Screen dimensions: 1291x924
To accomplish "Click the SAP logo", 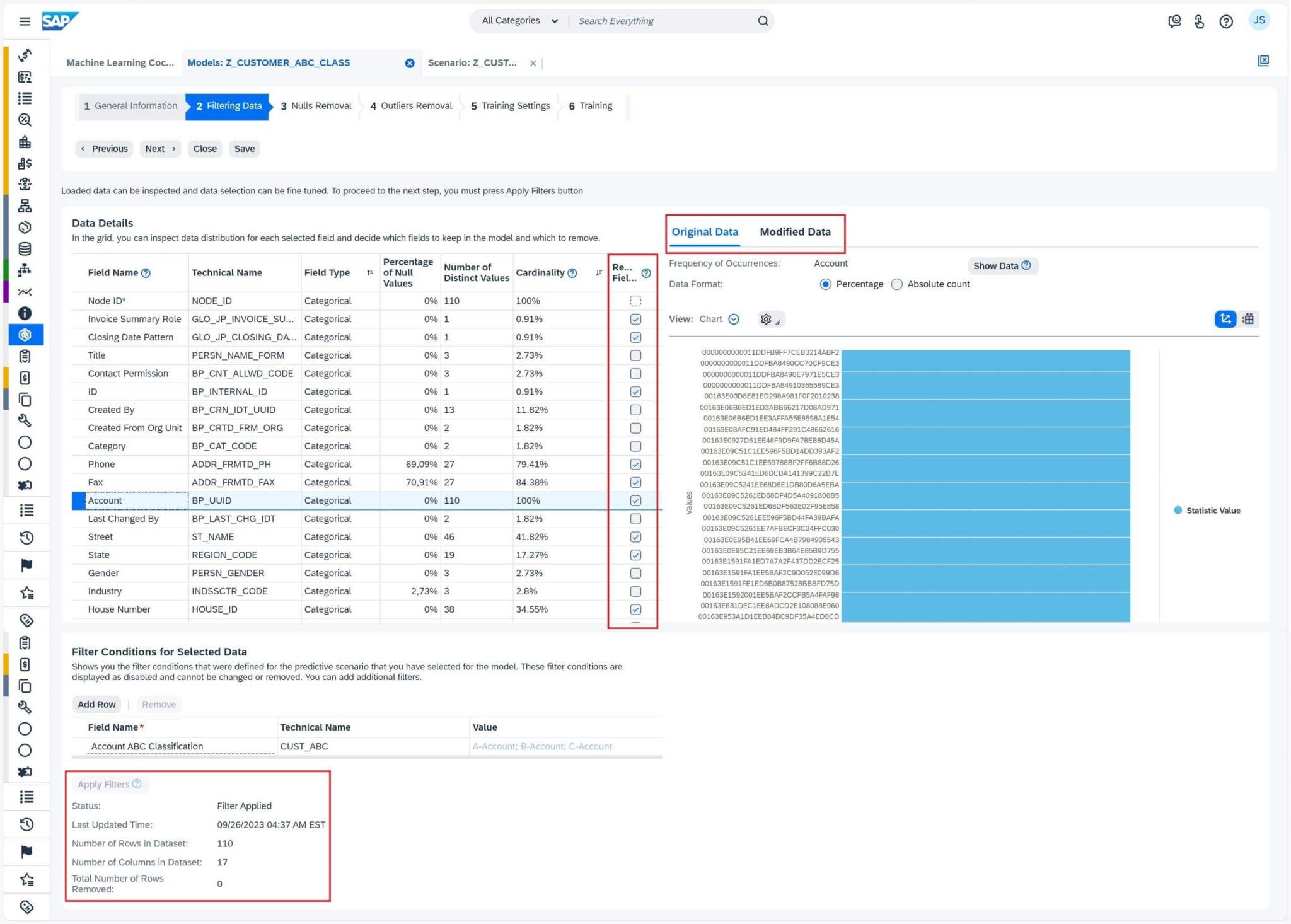I will click(x=60, y=20).
